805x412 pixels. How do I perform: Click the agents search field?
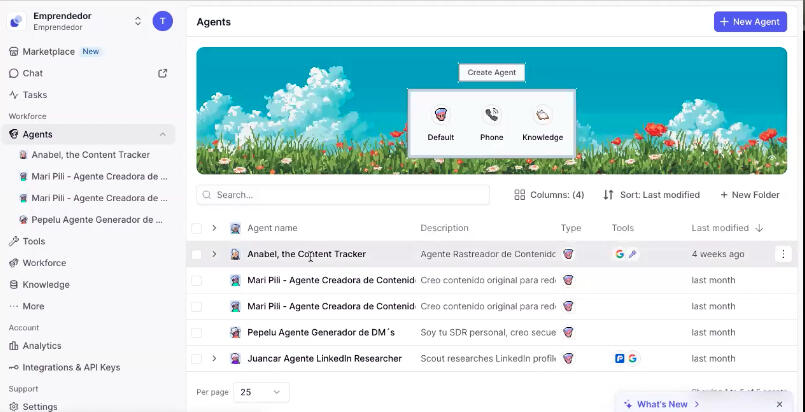(343, 195)
